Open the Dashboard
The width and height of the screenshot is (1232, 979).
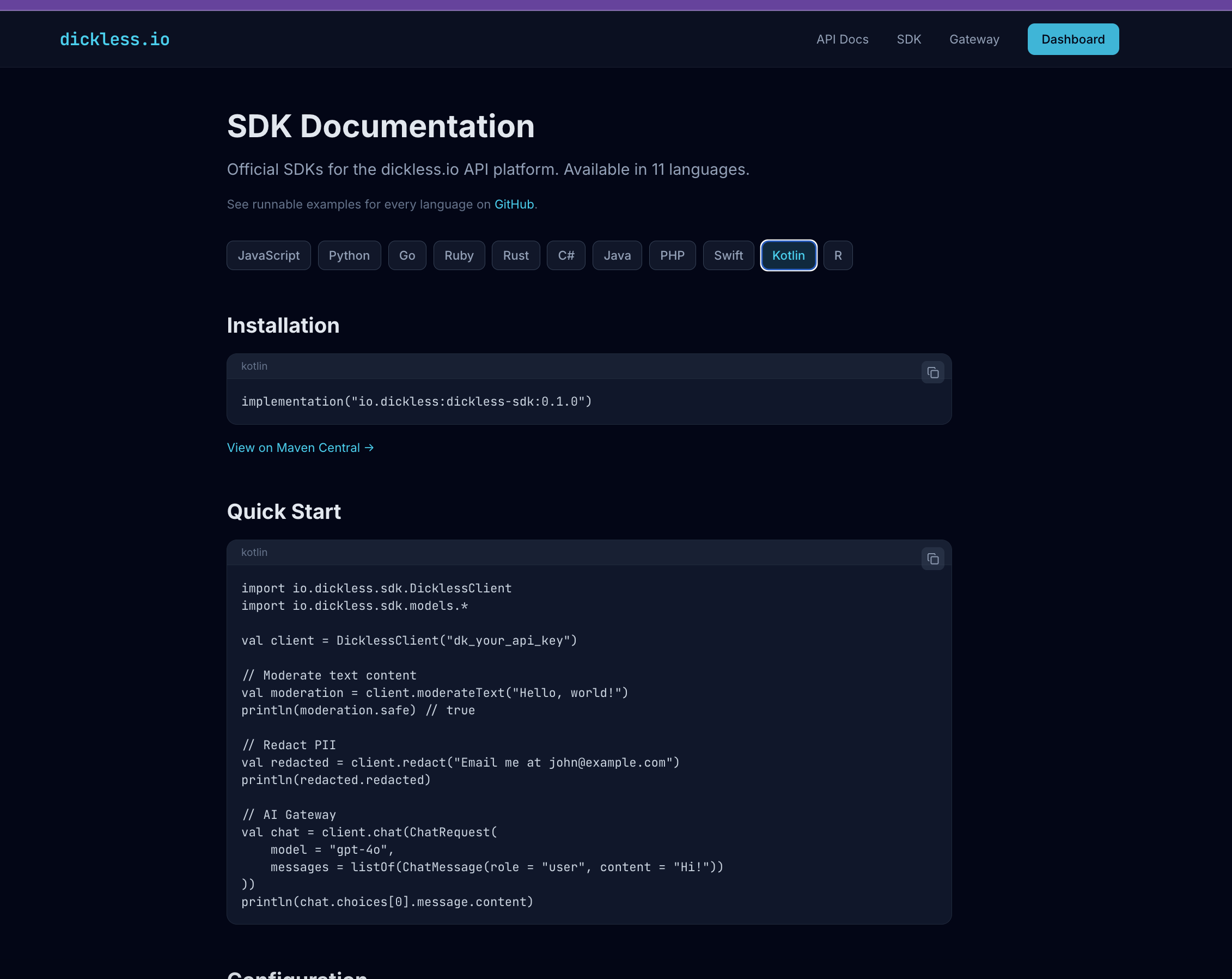(x=1072, y=39)
